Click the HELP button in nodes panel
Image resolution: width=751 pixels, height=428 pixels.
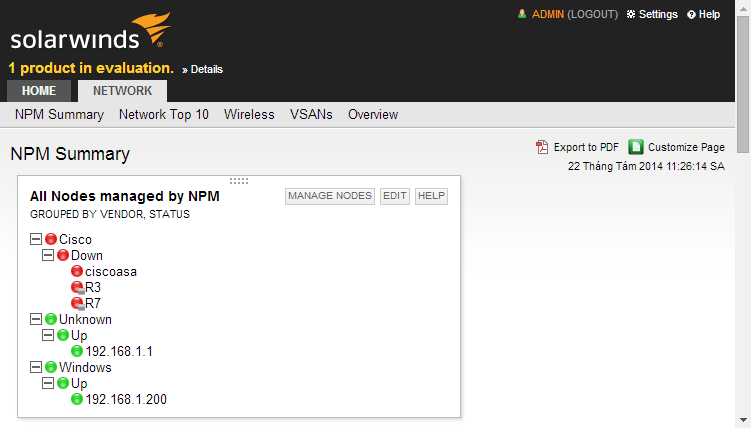[x=432, y=196]
